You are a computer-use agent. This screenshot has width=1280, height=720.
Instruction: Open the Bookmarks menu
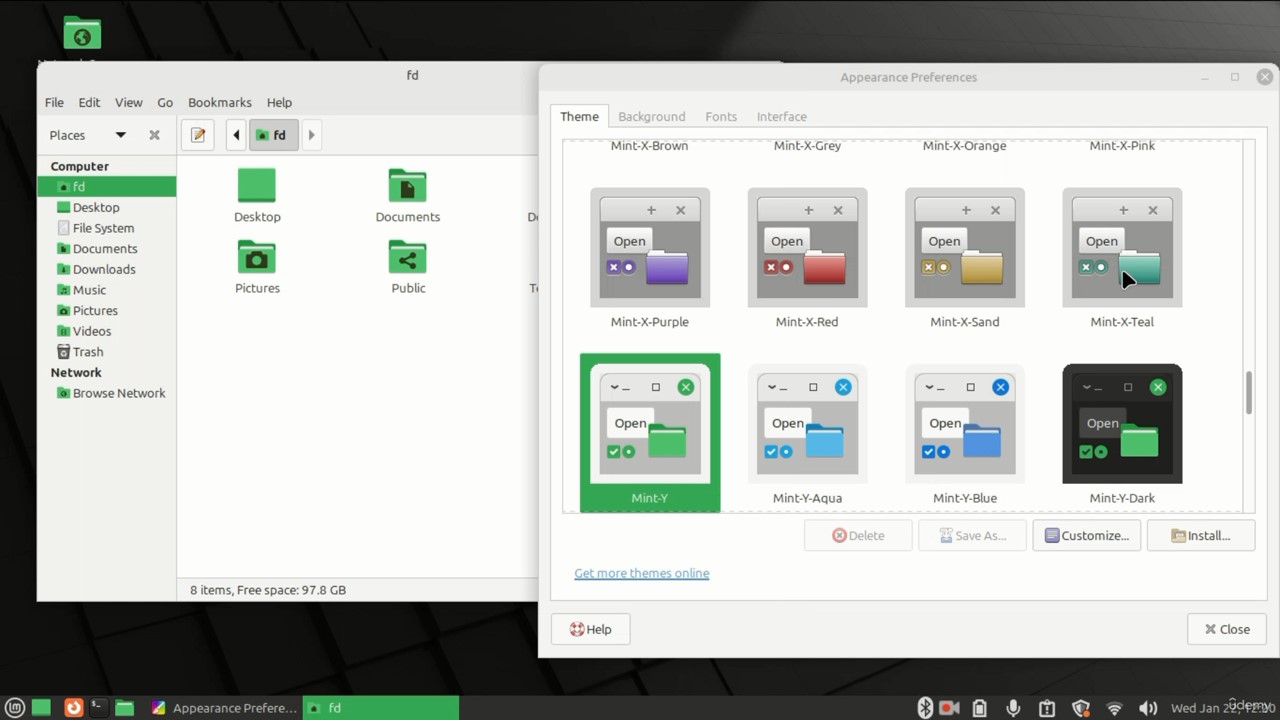(219, 102)
